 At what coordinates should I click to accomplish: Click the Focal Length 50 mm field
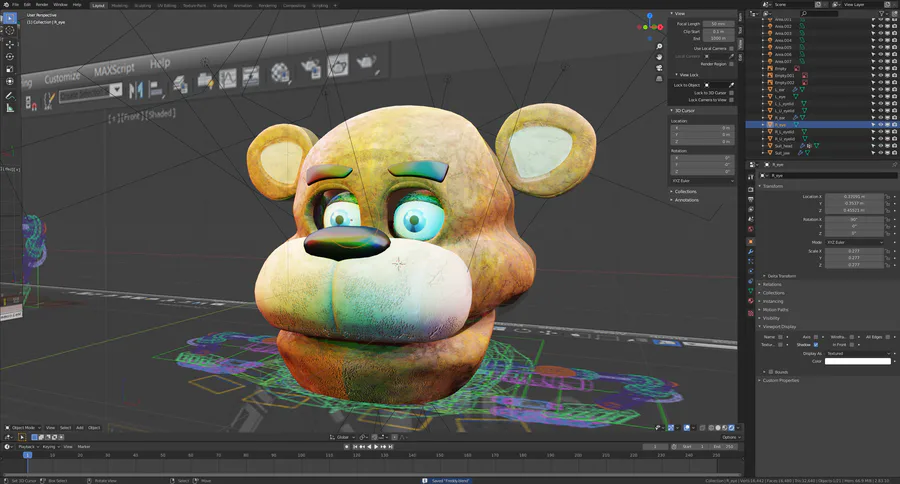(x=718, y=24)
